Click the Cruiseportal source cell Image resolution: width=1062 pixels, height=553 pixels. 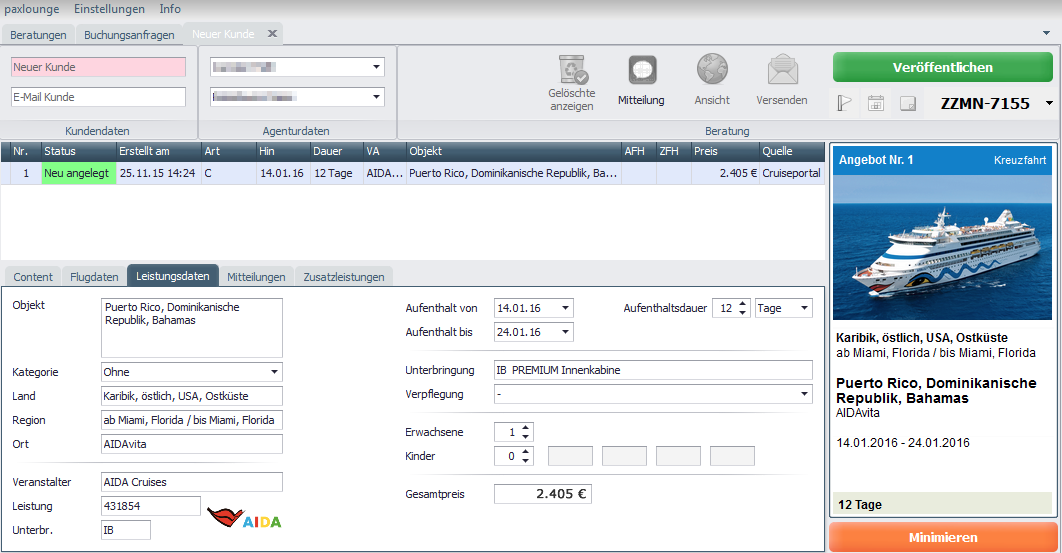[791, 173]
